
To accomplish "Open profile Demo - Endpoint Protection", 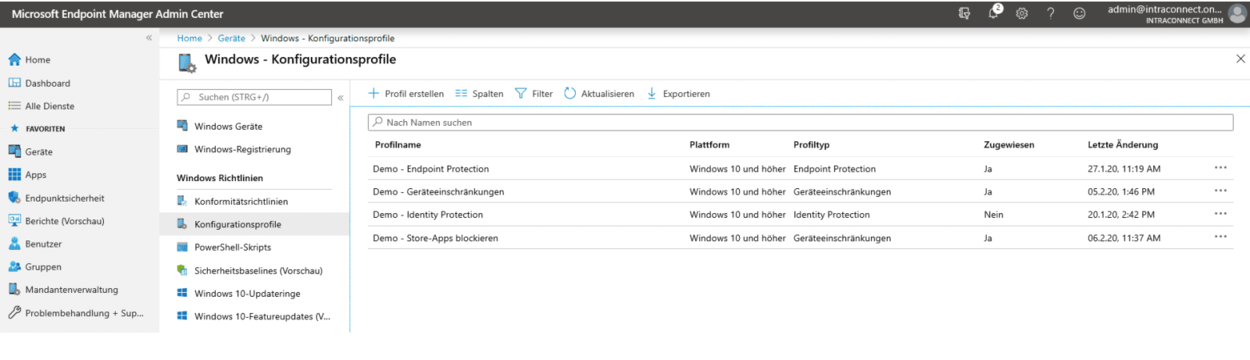I will point(431,169).
